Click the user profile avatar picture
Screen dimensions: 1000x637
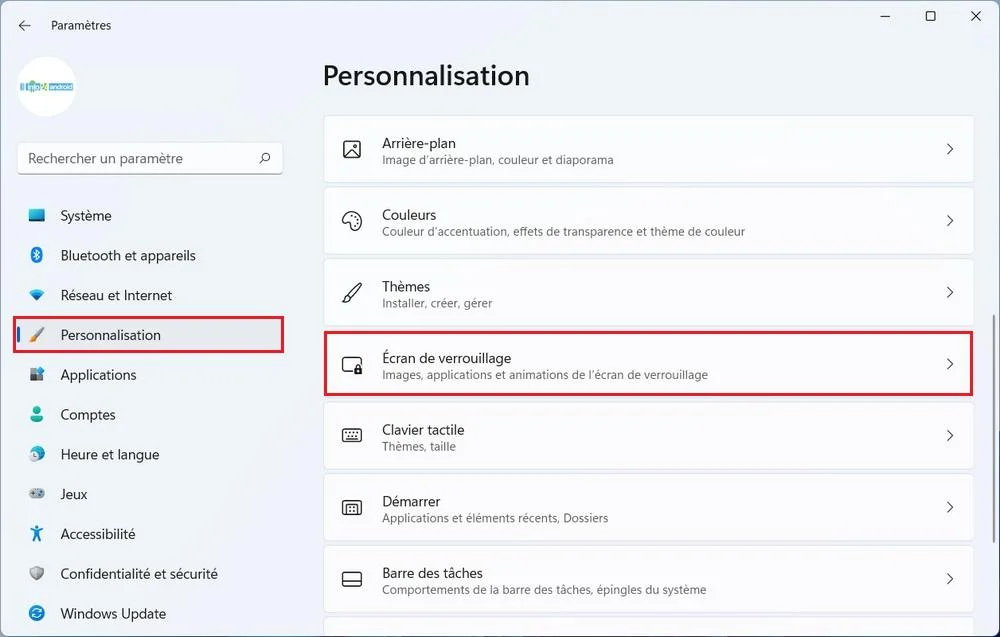tap(47, 87)
